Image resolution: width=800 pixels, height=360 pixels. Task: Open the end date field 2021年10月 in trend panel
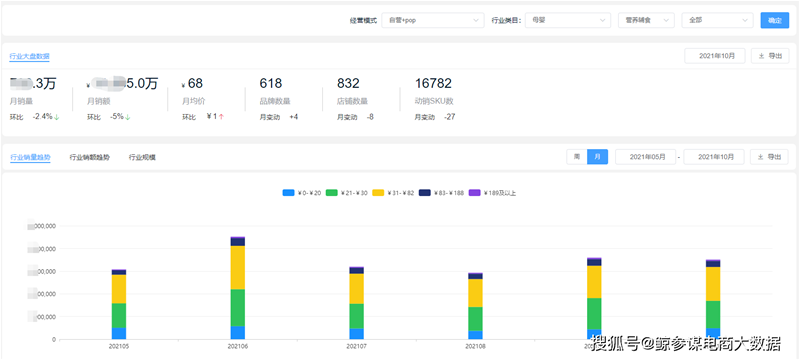[x=714, y=157]
